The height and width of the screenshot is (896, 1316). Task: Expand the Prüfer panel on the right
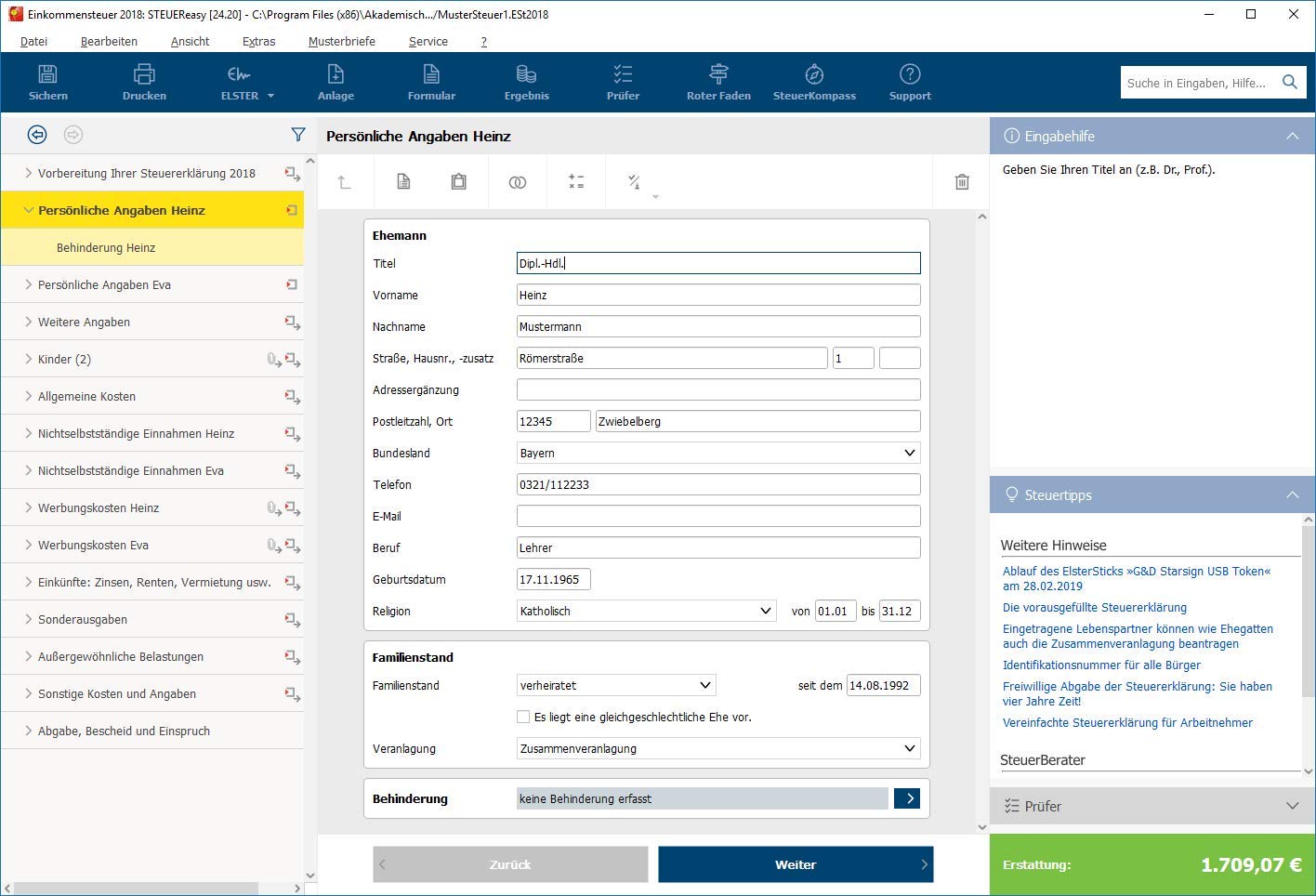point(1292,806)
